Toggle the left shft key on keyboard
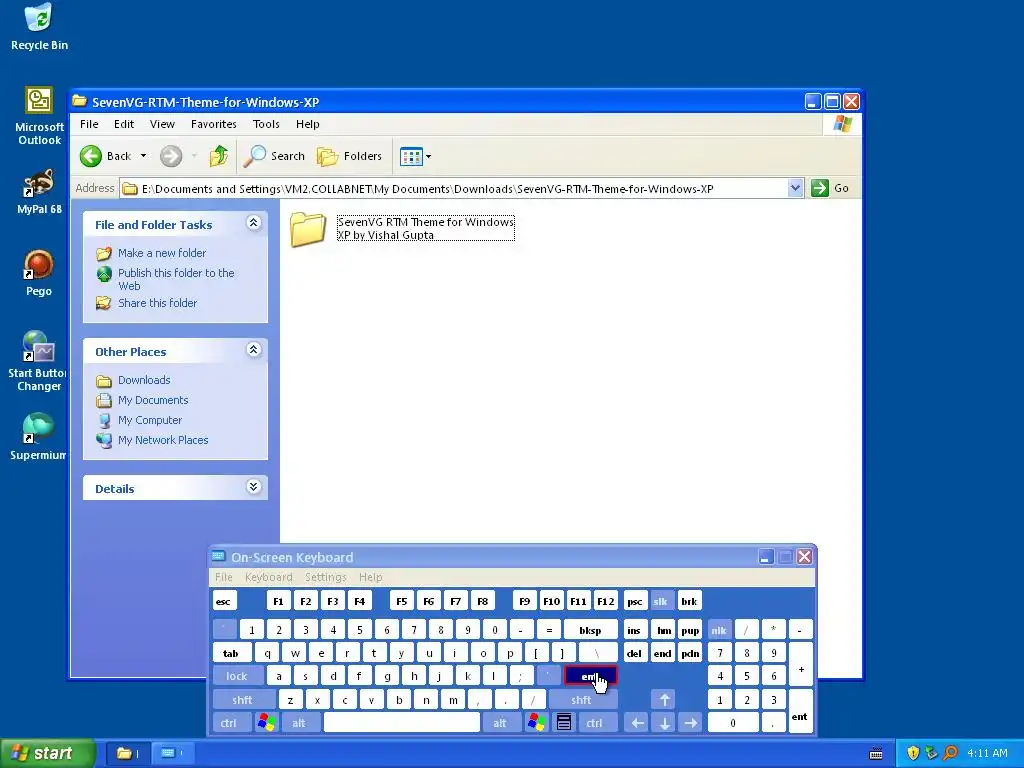This screenshot has height=768, width=1024. click(x=243, y=700)
